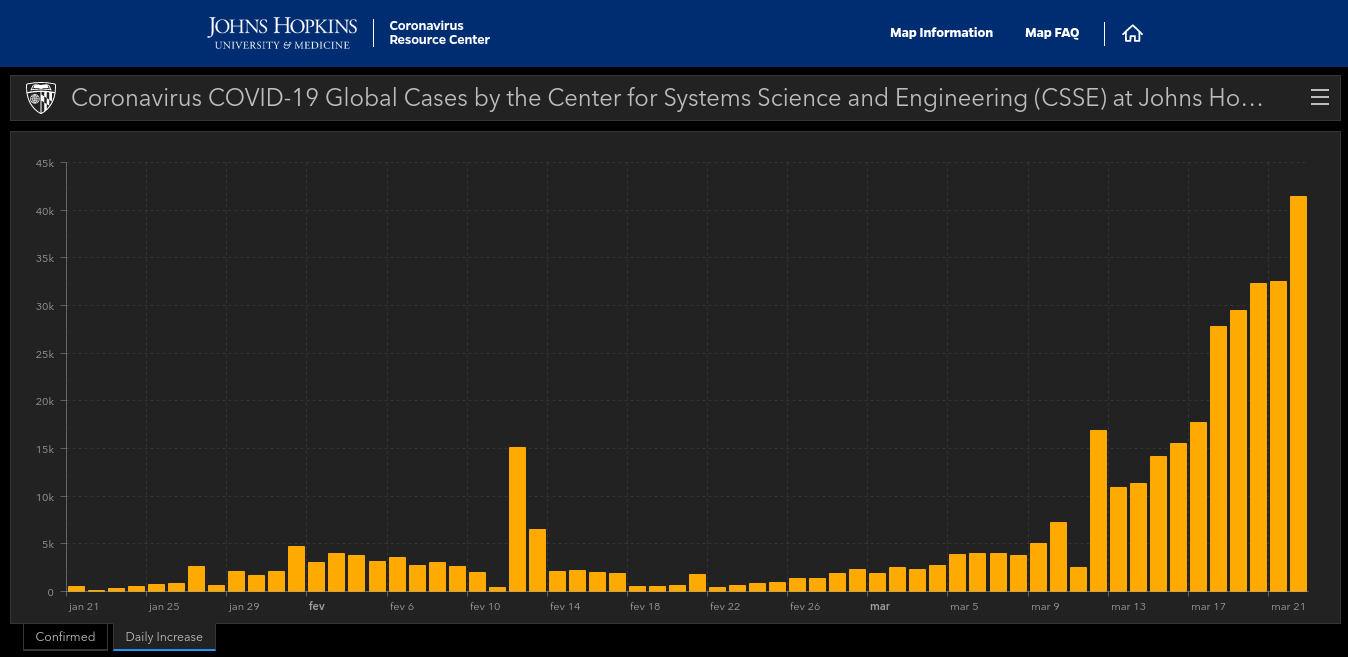
Task: Open the hamburger menu beside dashboard title
Action: click(x=1319, y=97)
